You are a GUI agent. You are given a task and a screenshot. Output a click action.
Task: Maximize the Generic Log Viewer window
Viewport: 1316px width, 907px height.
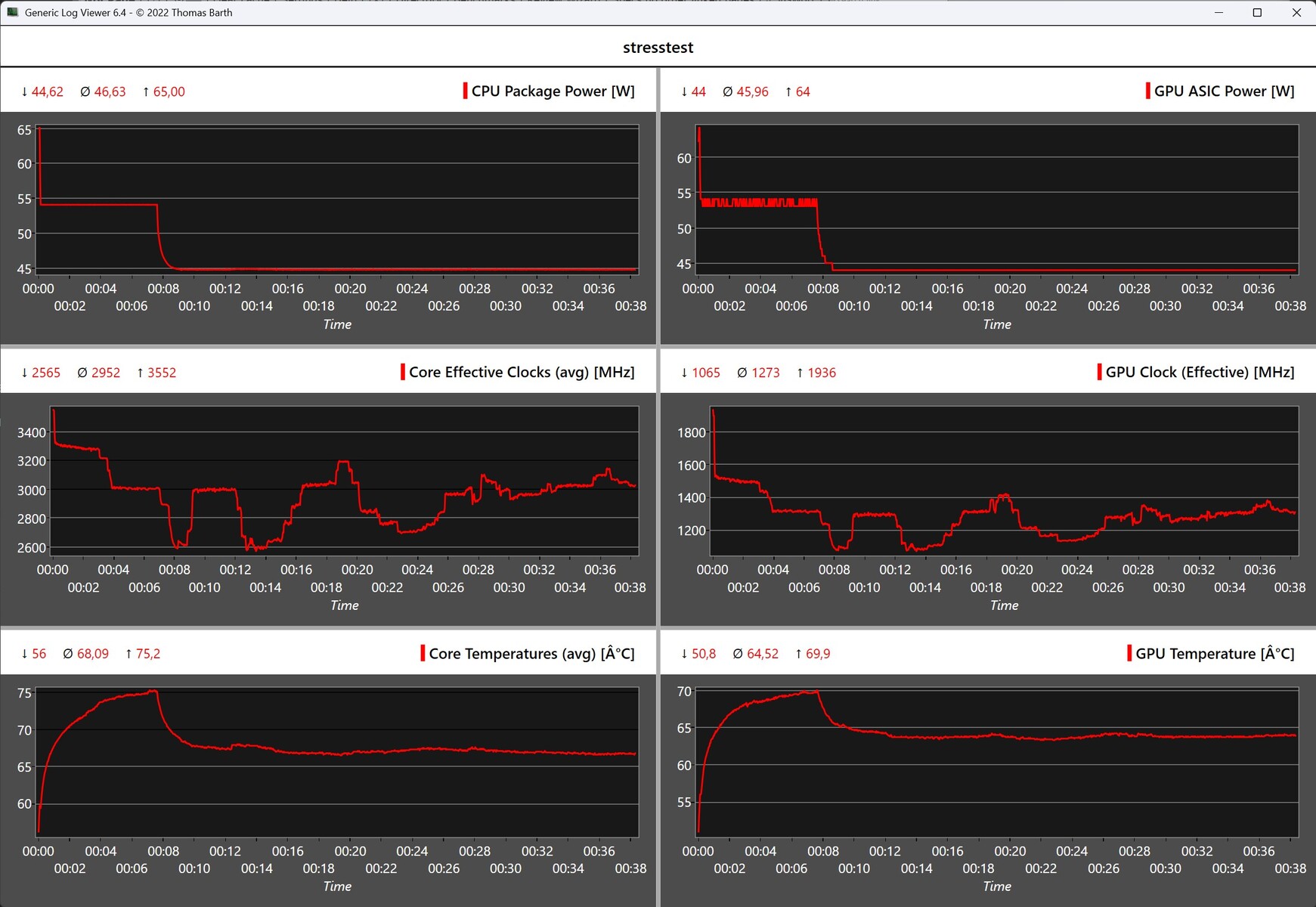(1257, 12)
